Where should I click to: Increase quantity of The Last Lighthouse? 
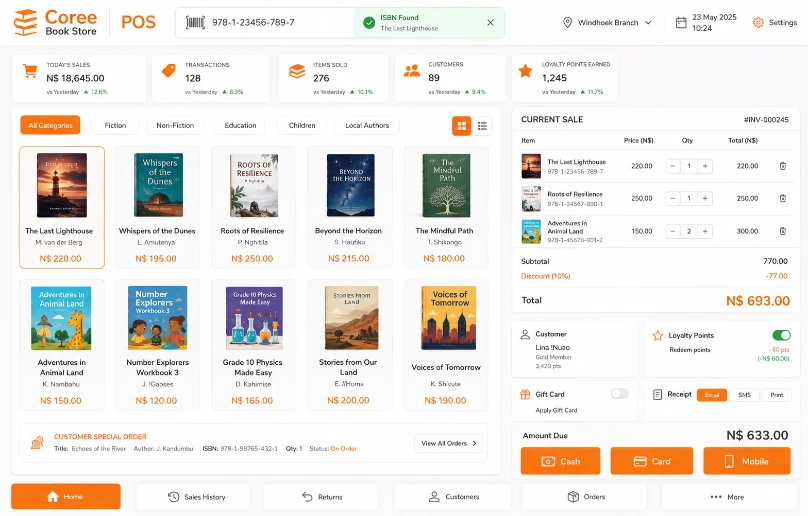tap(705, 166)
